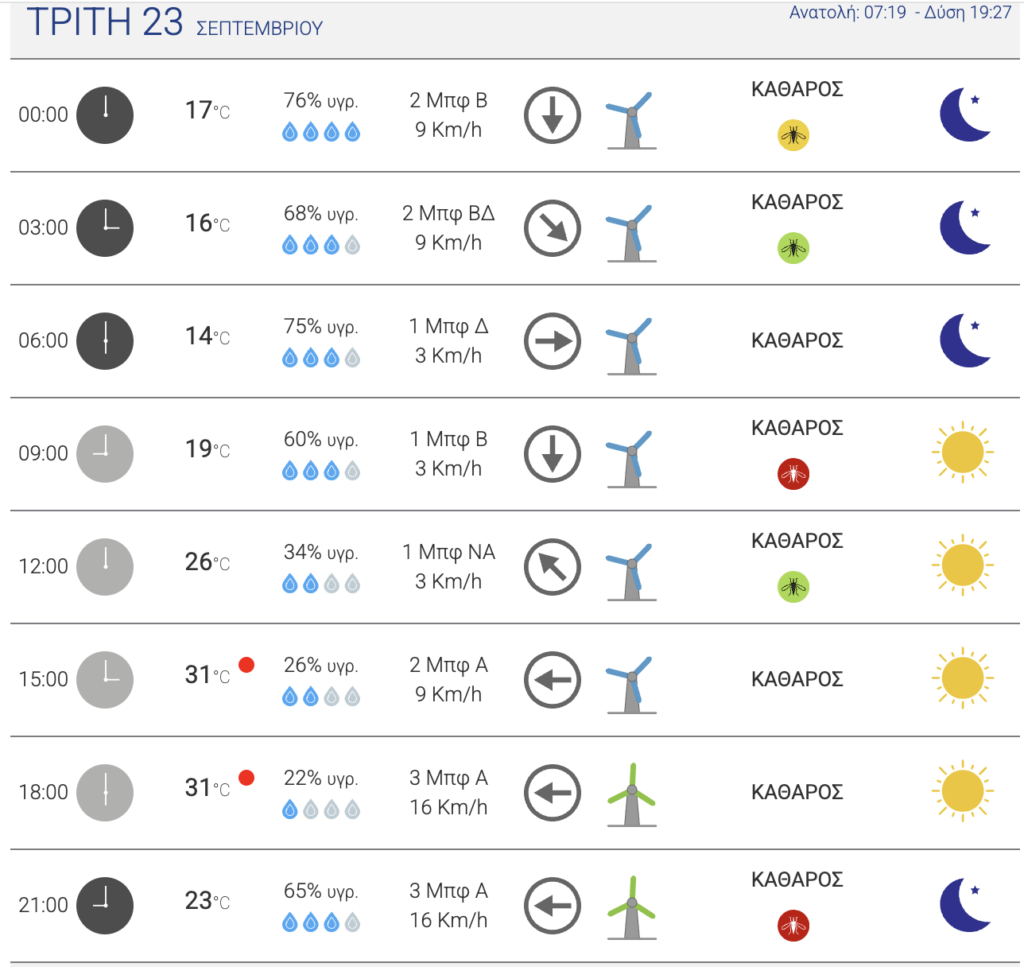The image size is (1024, 967).
Task: Click the gray clock icon for 15:00
Action: pyautogui.click(x=105, y=680)
